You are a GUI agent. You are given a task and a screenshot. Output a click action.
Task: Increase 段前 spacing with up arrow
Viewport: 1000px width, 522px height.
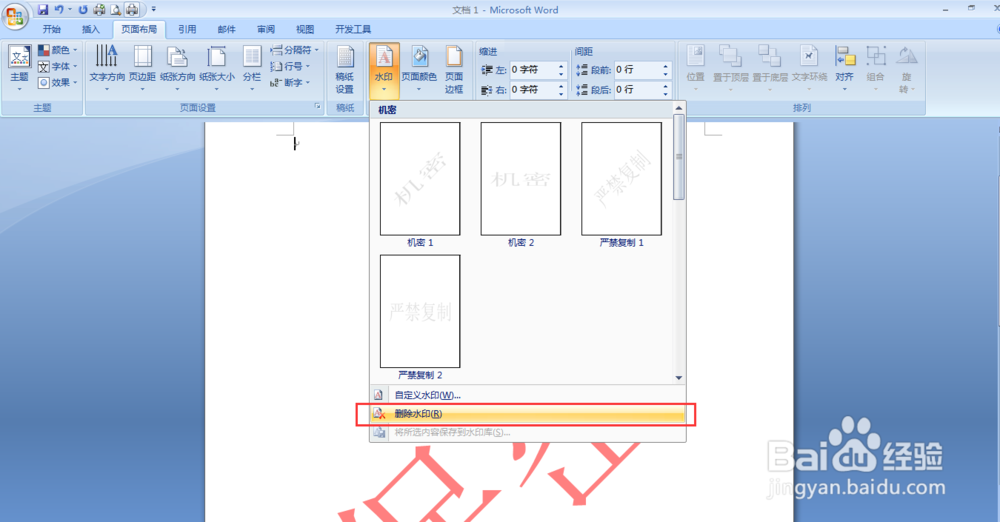(666, 66)
